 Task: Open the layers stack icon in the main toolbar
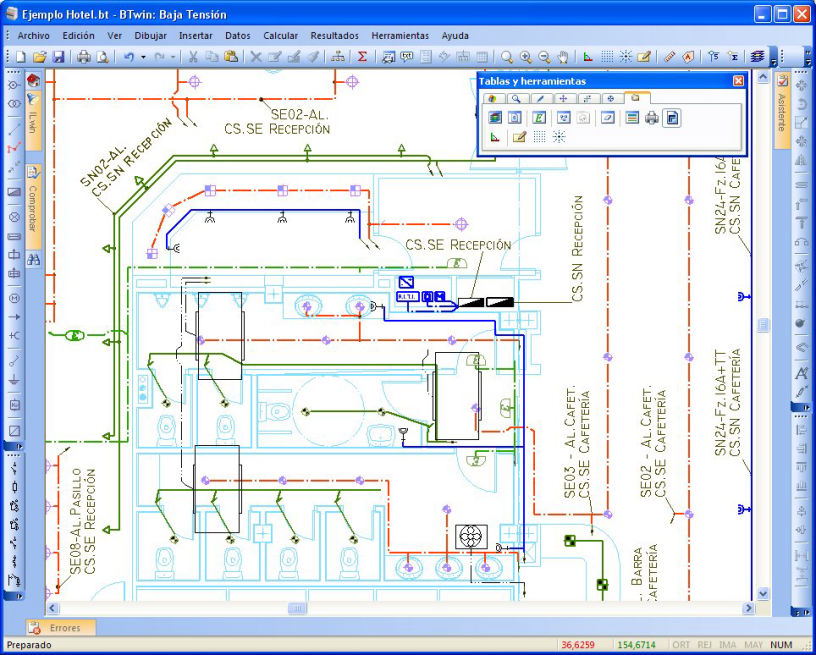(x=758, y=57)
